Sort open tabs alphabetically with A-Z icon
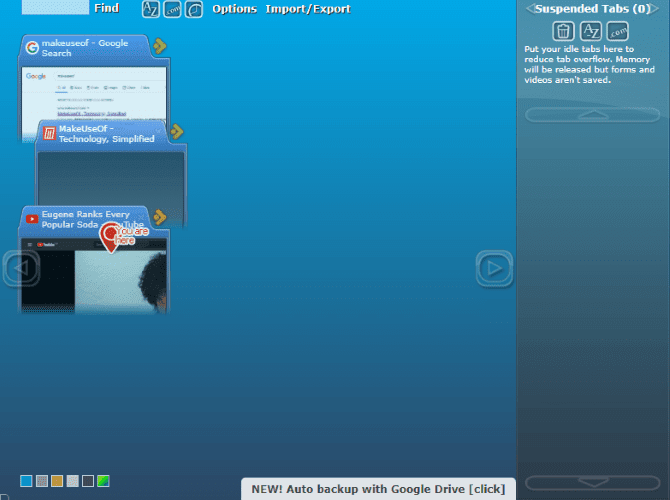This screenshot has height=500, width=670. (x=150, y=9)
